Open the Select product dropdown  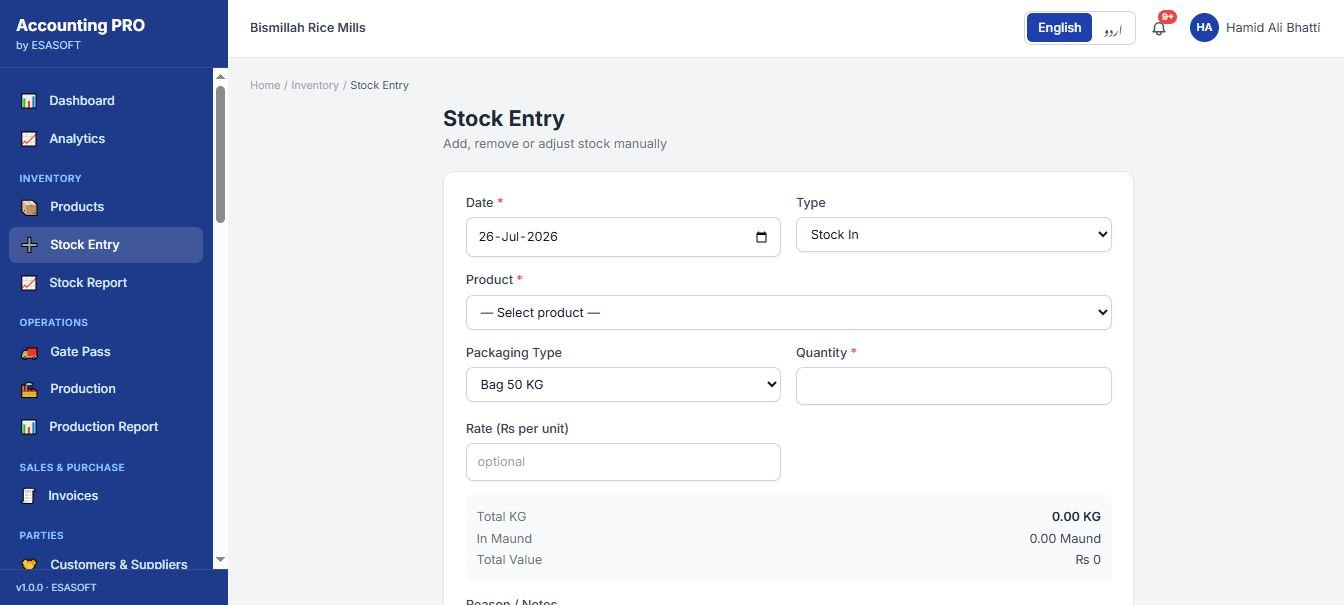click(x=788, y=313)
